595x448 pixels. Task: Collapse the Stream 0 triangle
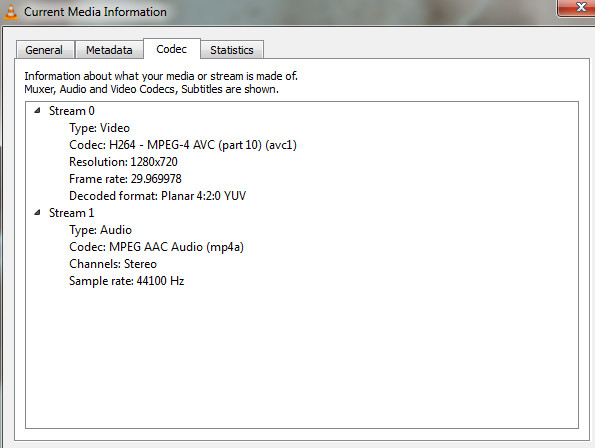(37, 110)
